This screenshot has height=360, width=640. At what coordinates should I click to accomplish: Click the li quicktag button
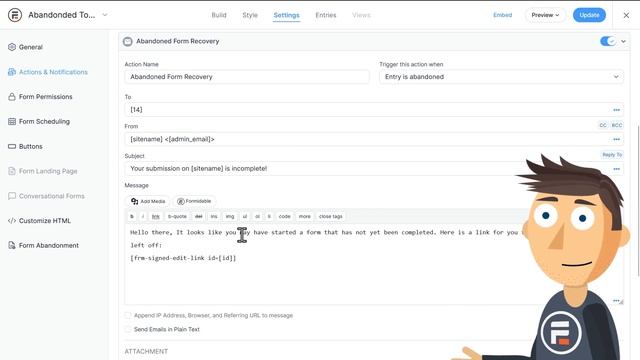coord(269,216)
